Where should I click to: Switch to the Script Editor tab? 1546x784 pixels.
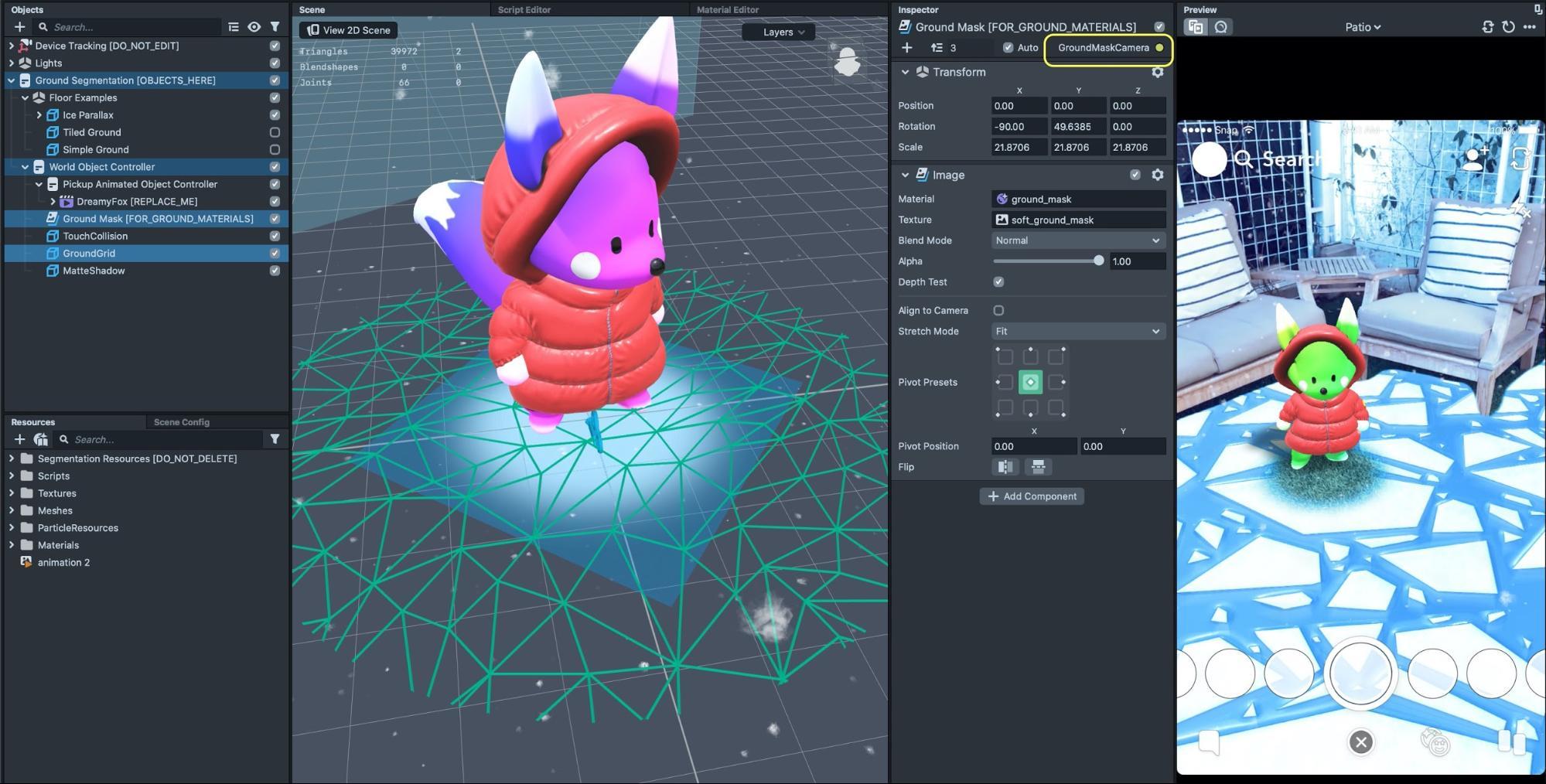point(524,9)
